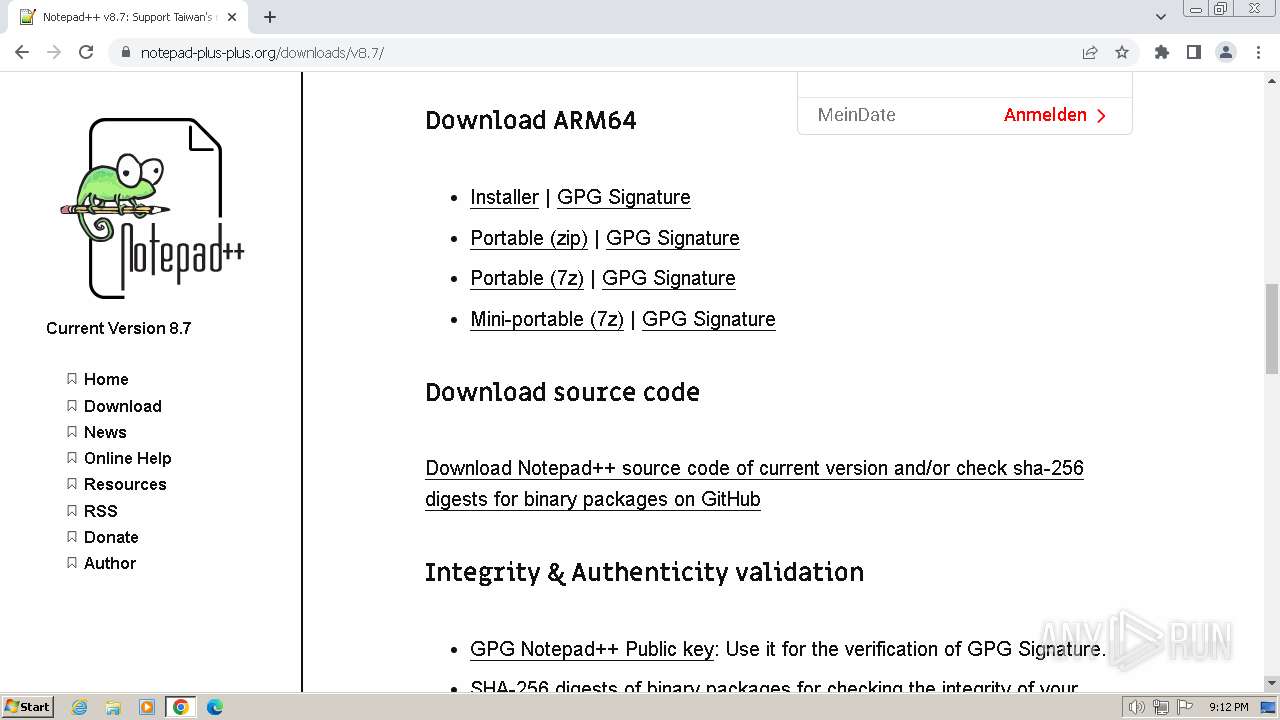Image resolution: width=1280 pixels, height=720 pixels.
Task: Click Integrity & Authenticity validation heading
Action: [x=644, y=572]
